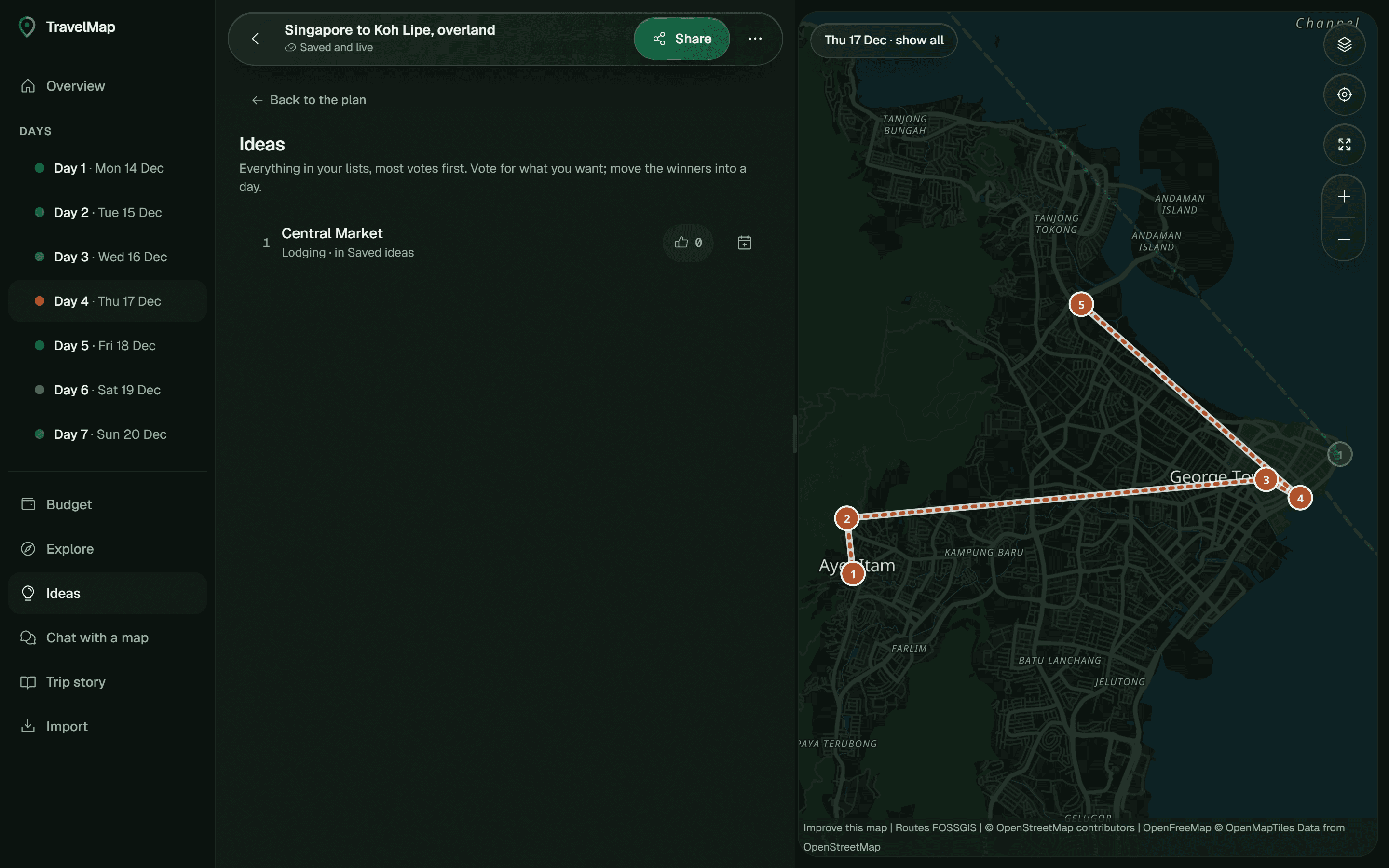Screen dimensions: 1389x868
Task: Click orange stop marker 1 near Ayer Itam
Action: 853,573
